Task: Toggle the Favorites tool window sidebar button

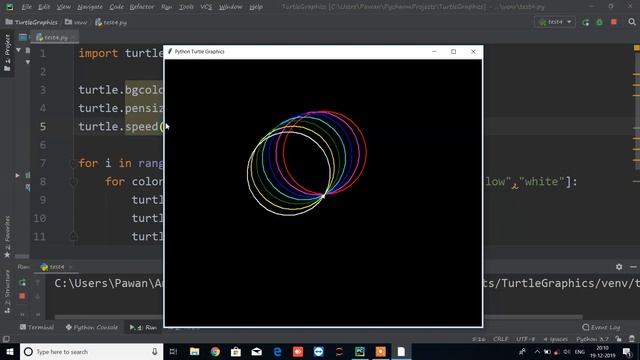Action: click(7, 237)
